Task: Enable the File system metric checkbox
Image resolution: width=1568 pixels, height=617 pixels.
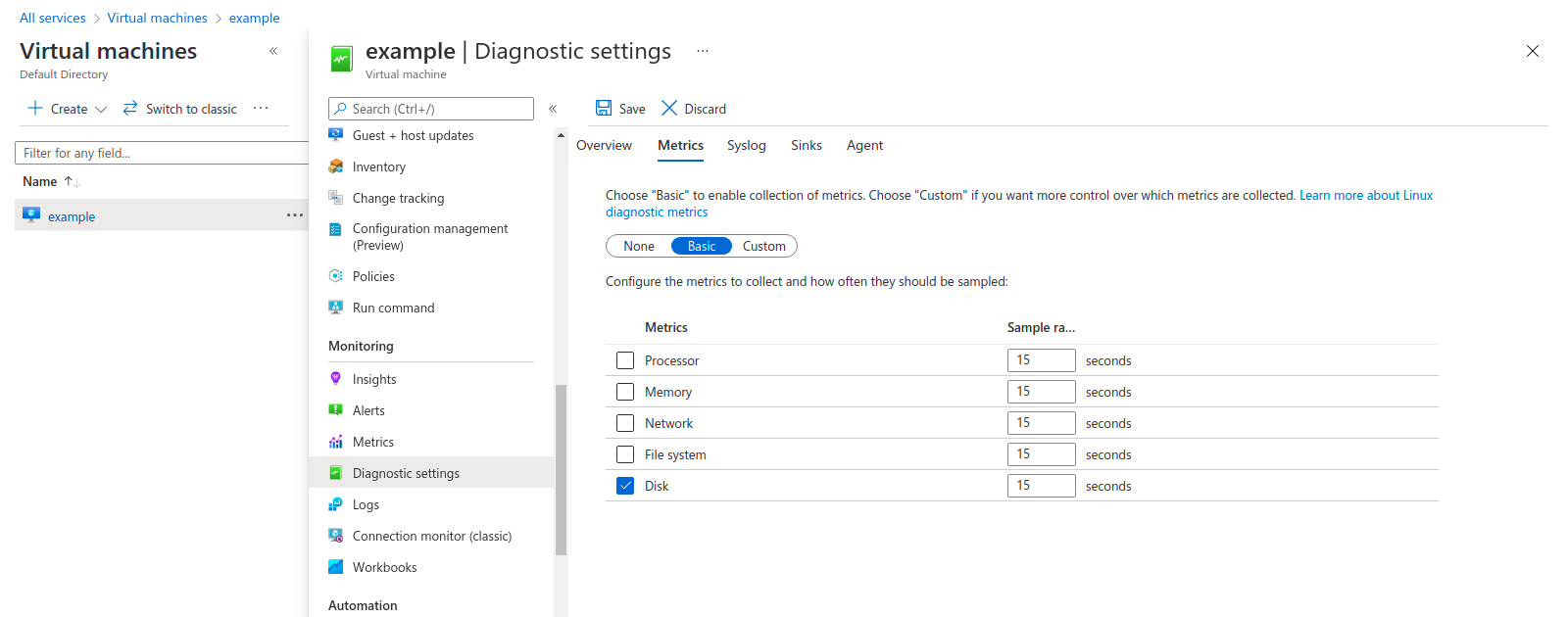Action: coord(625,454)
